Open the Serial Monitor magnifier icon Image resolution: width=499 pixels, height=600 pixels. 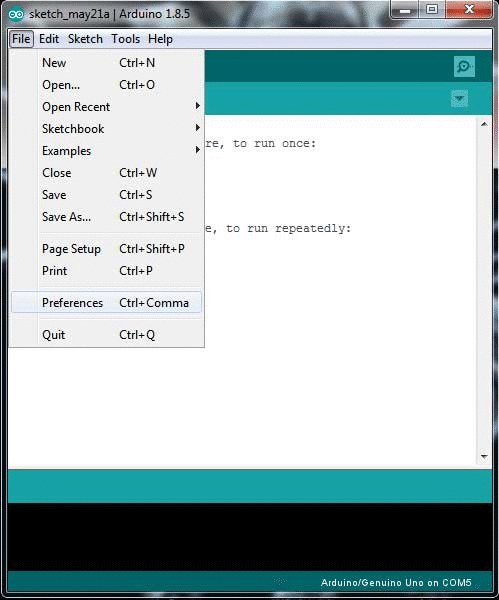point(464,67)
